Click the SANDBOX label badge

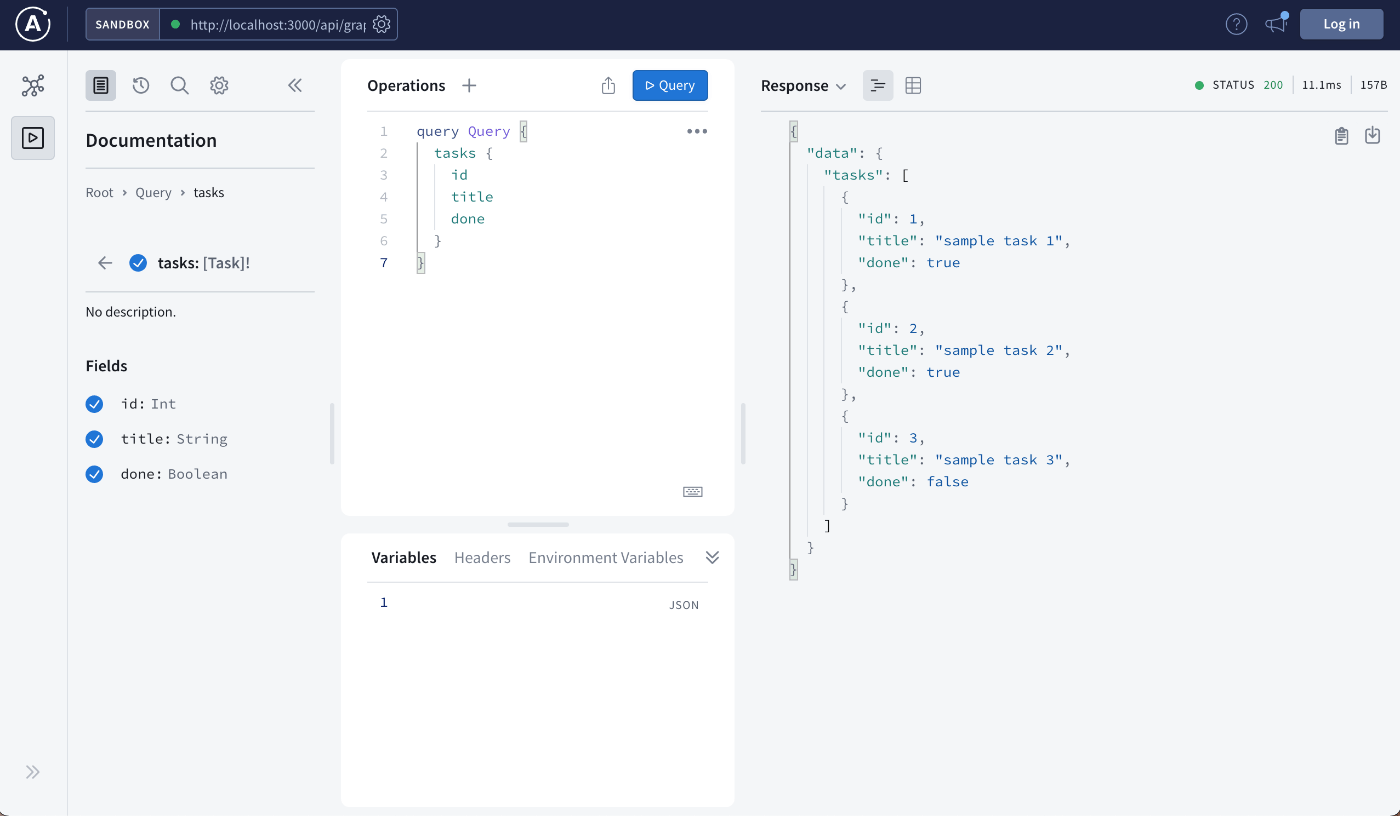pyautogui.click(x=123, y=24)
